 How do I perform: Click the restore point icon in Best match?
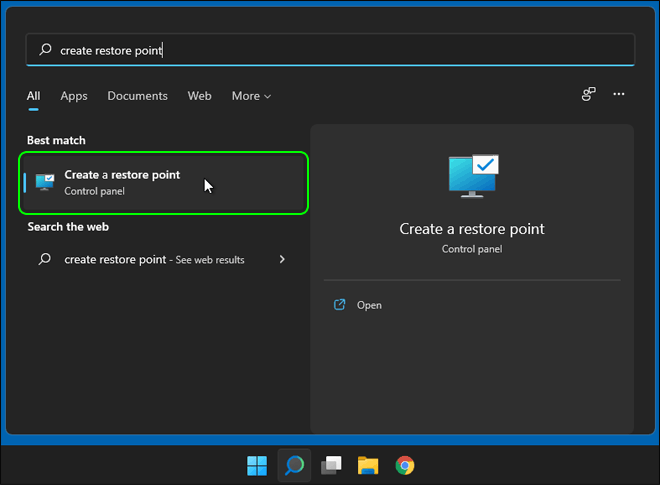[45, 182]
